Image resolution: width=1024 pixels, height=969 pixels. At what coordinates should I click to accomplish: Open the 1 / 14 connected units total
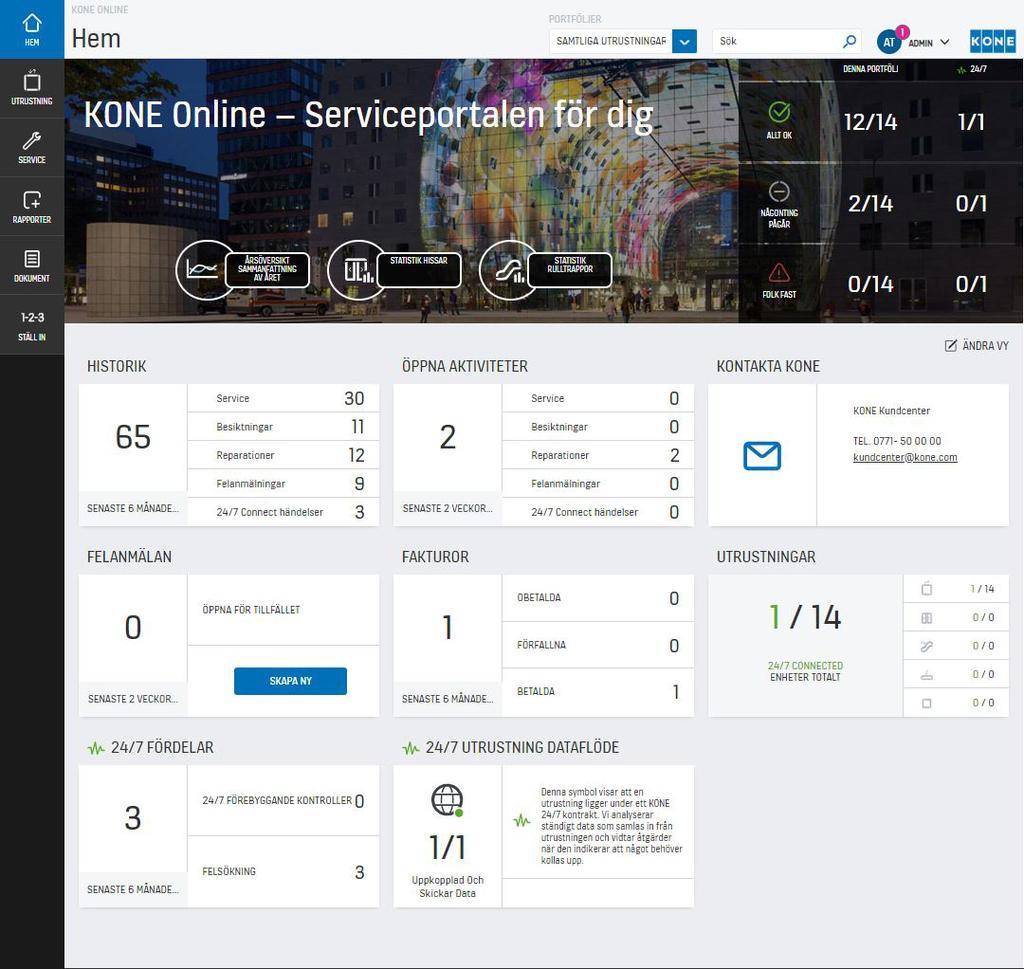point(805,617)
